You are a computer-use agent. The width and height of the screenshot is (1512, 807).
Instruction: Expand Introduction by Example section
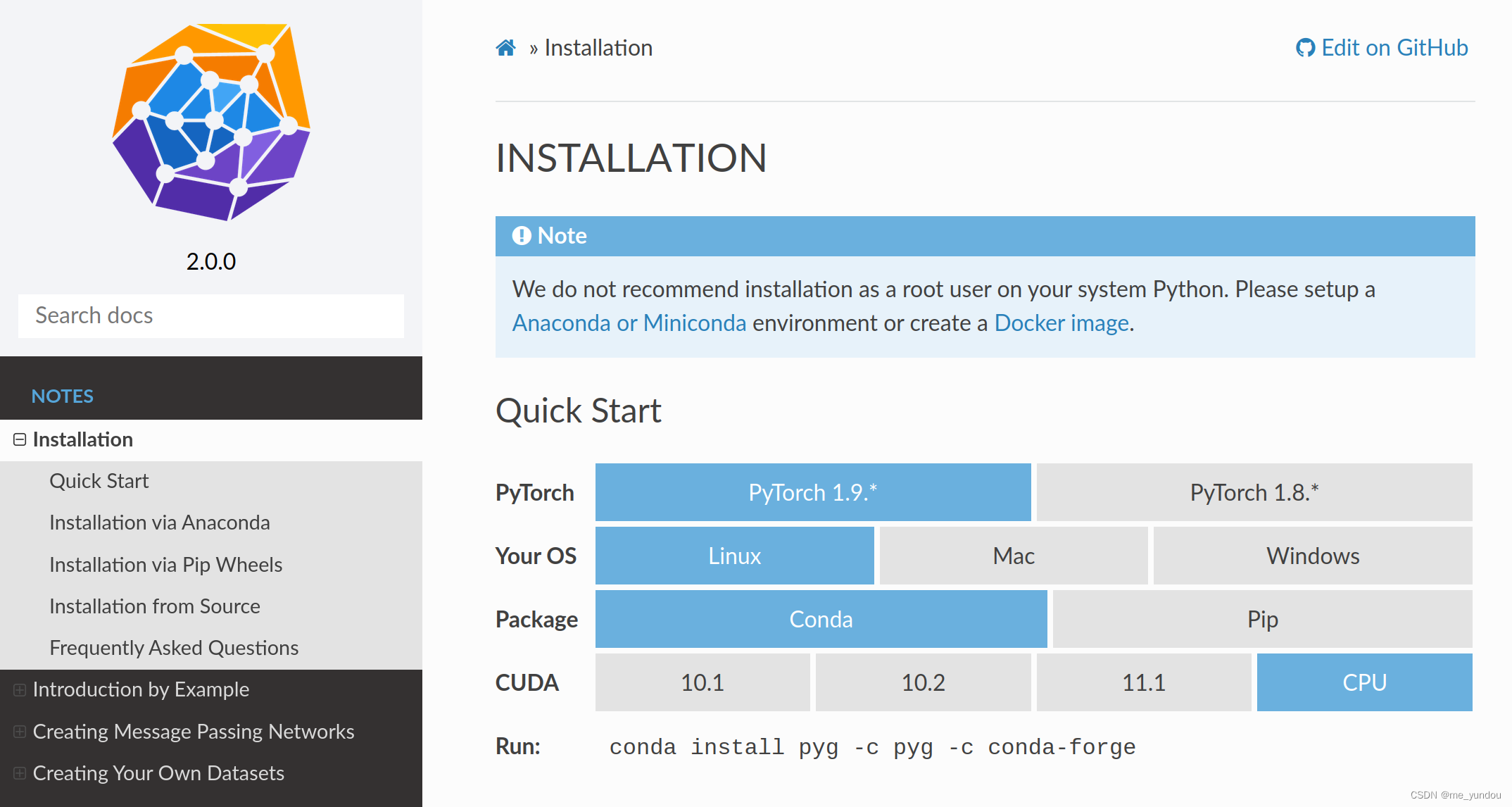click(x=20, y=689)
